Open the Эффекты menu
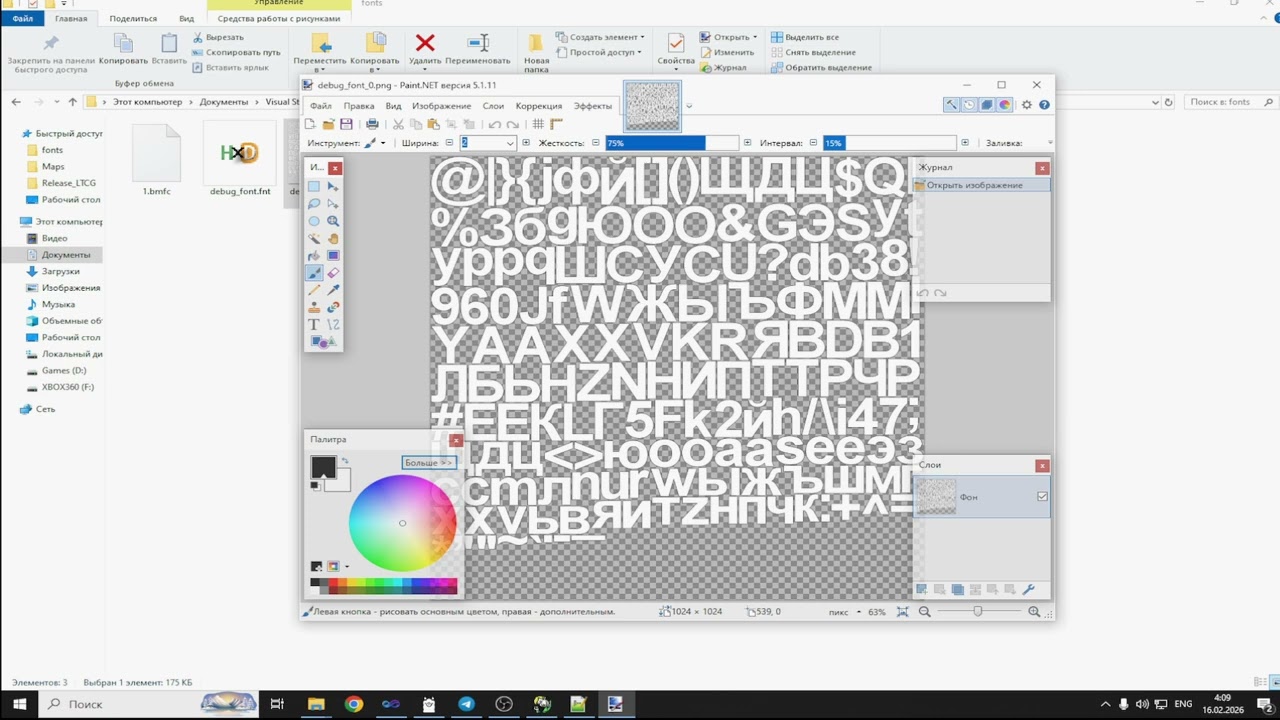This screenshot has height=720, width=1280. pyautogui.click(x=593, y=106)
